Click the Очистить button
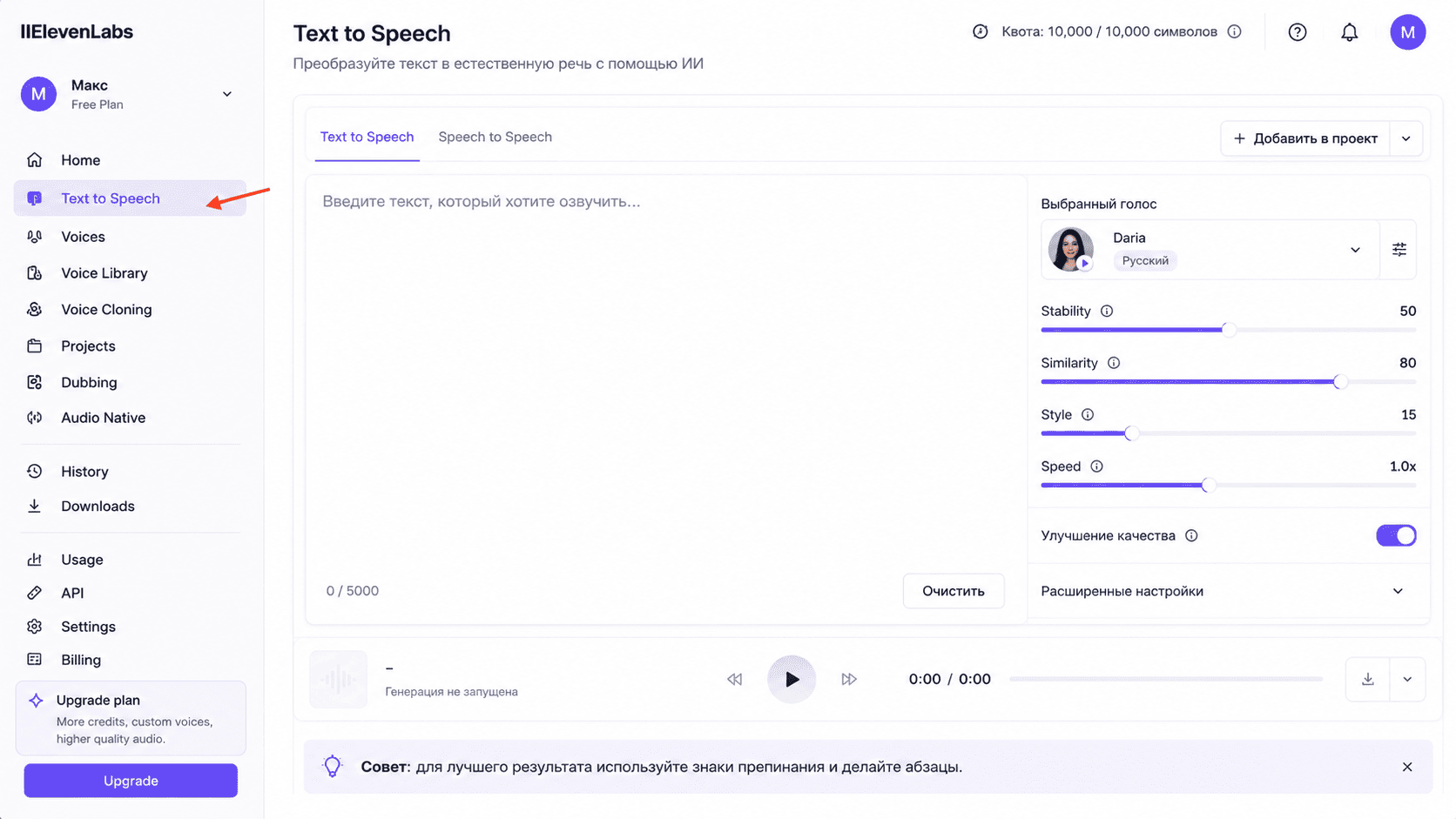The width and height of the screenshot is (1456, 819). click(954, 591)
